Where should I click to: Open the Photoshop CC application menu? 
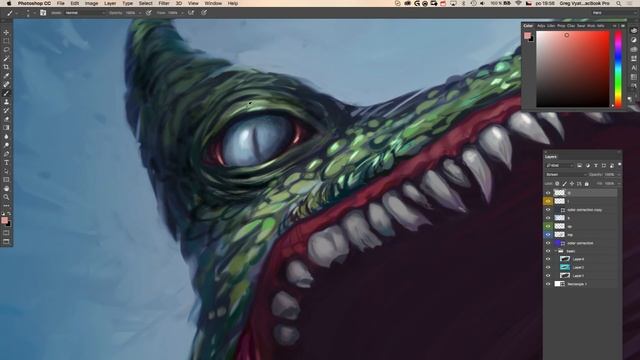click(x=34, y=3)
